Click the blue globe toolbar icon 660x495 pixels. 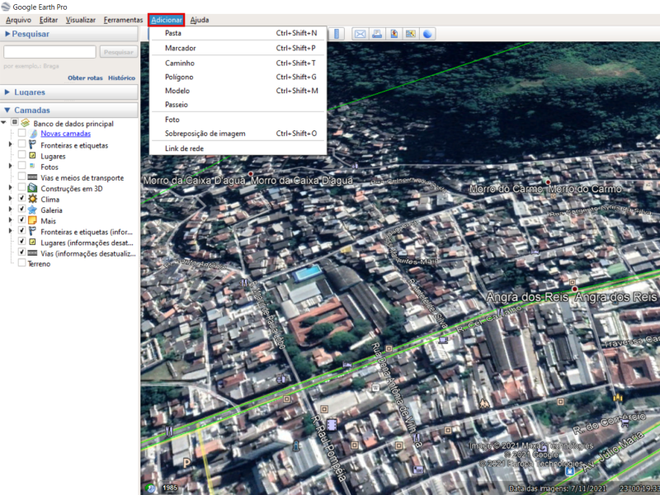point(427,34)
